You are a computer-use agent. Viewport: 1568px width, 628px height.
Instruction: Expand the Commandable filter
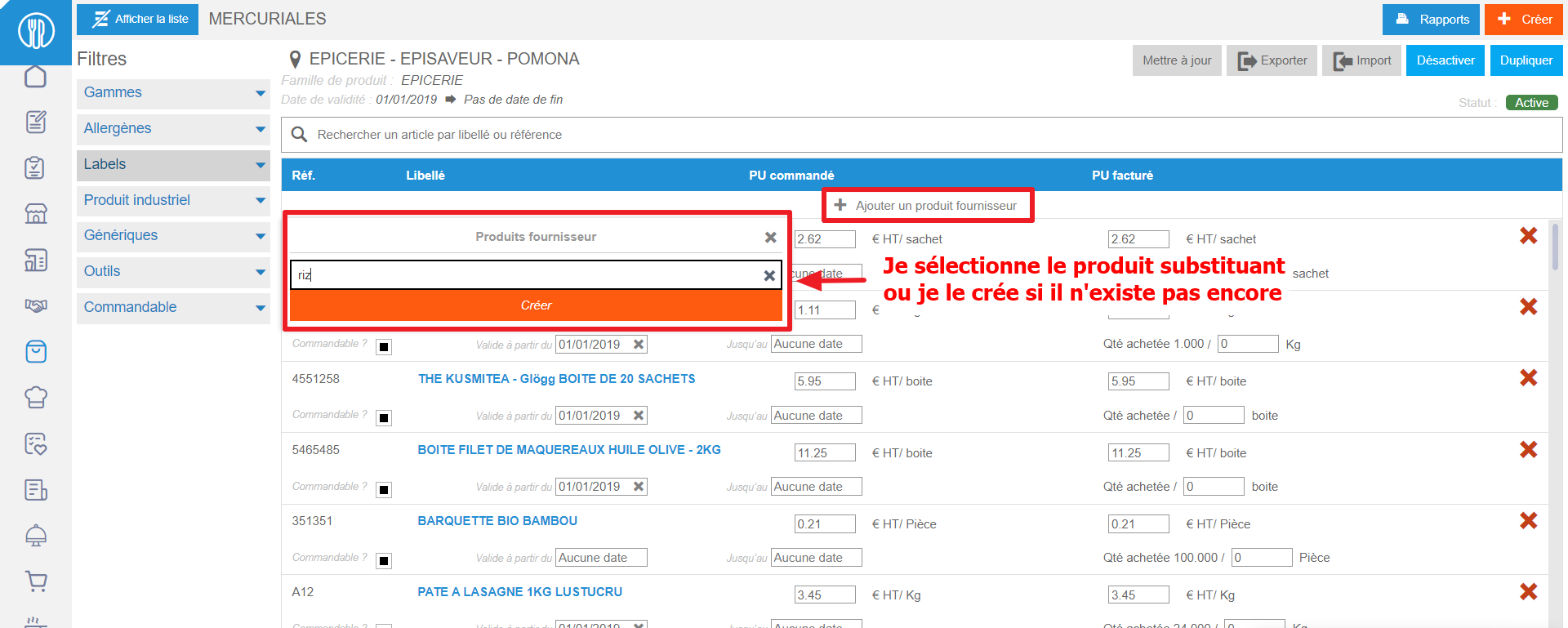point(173,308)
